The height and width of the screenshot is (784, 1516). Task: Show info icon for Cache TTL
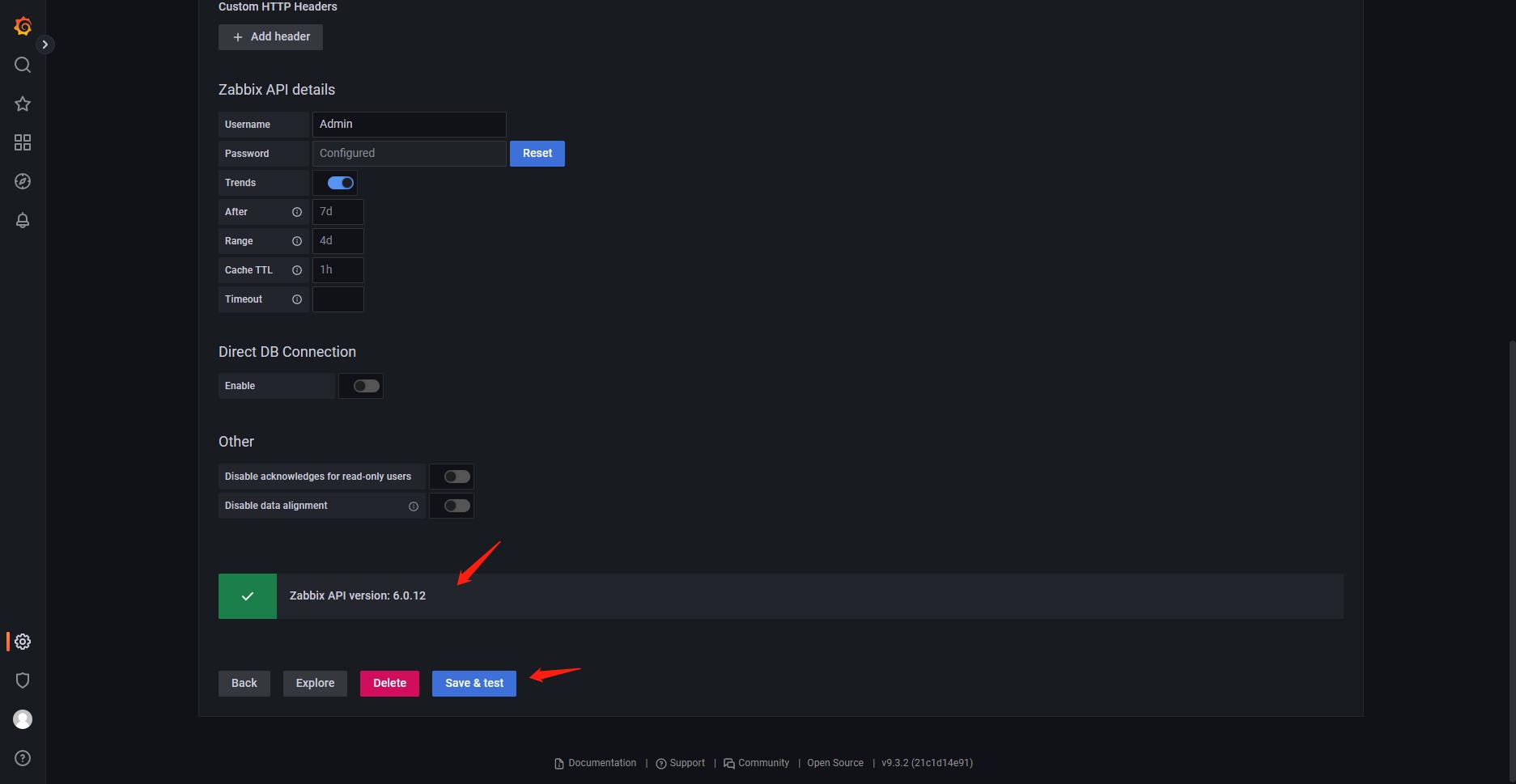297,270
